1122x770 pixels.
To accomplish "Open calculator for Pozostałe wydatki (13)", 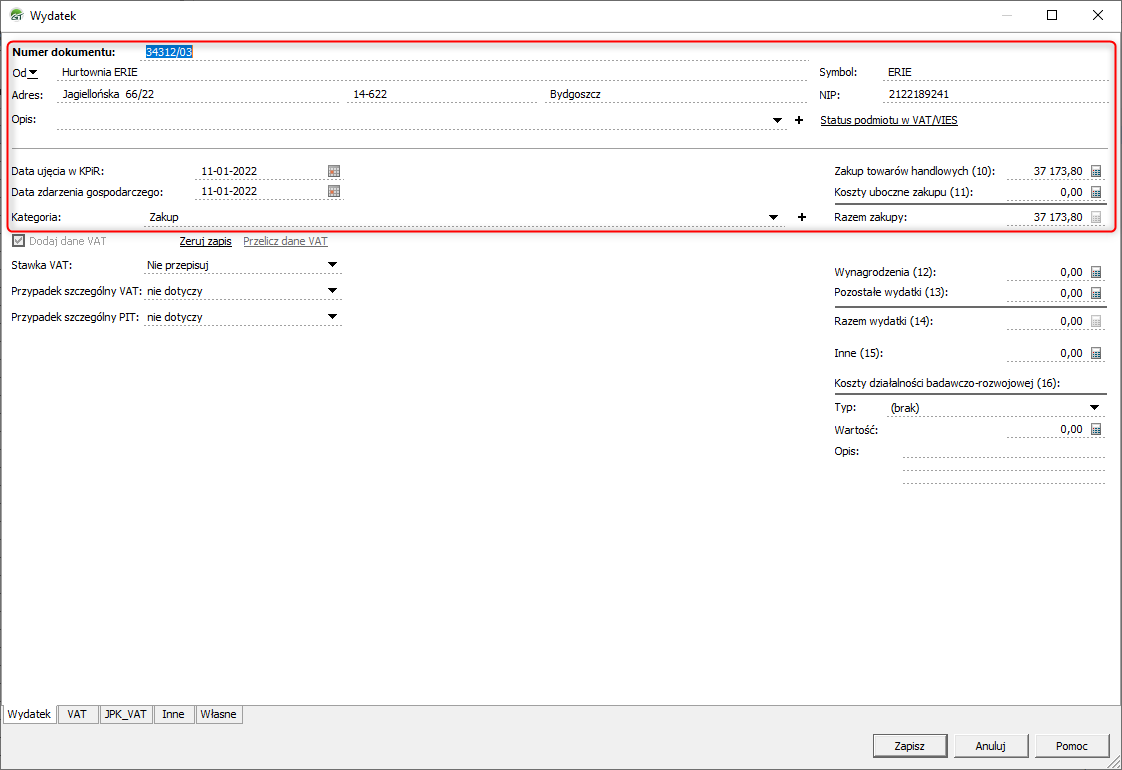I will [x=1096, y=293].
